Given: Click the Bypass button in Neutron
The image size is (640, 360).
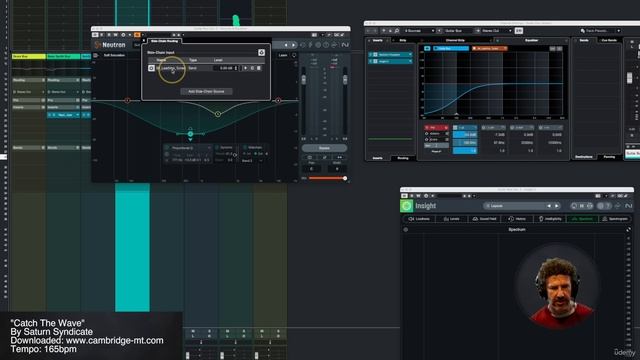Looking at the screenshot, I should 324,148.
